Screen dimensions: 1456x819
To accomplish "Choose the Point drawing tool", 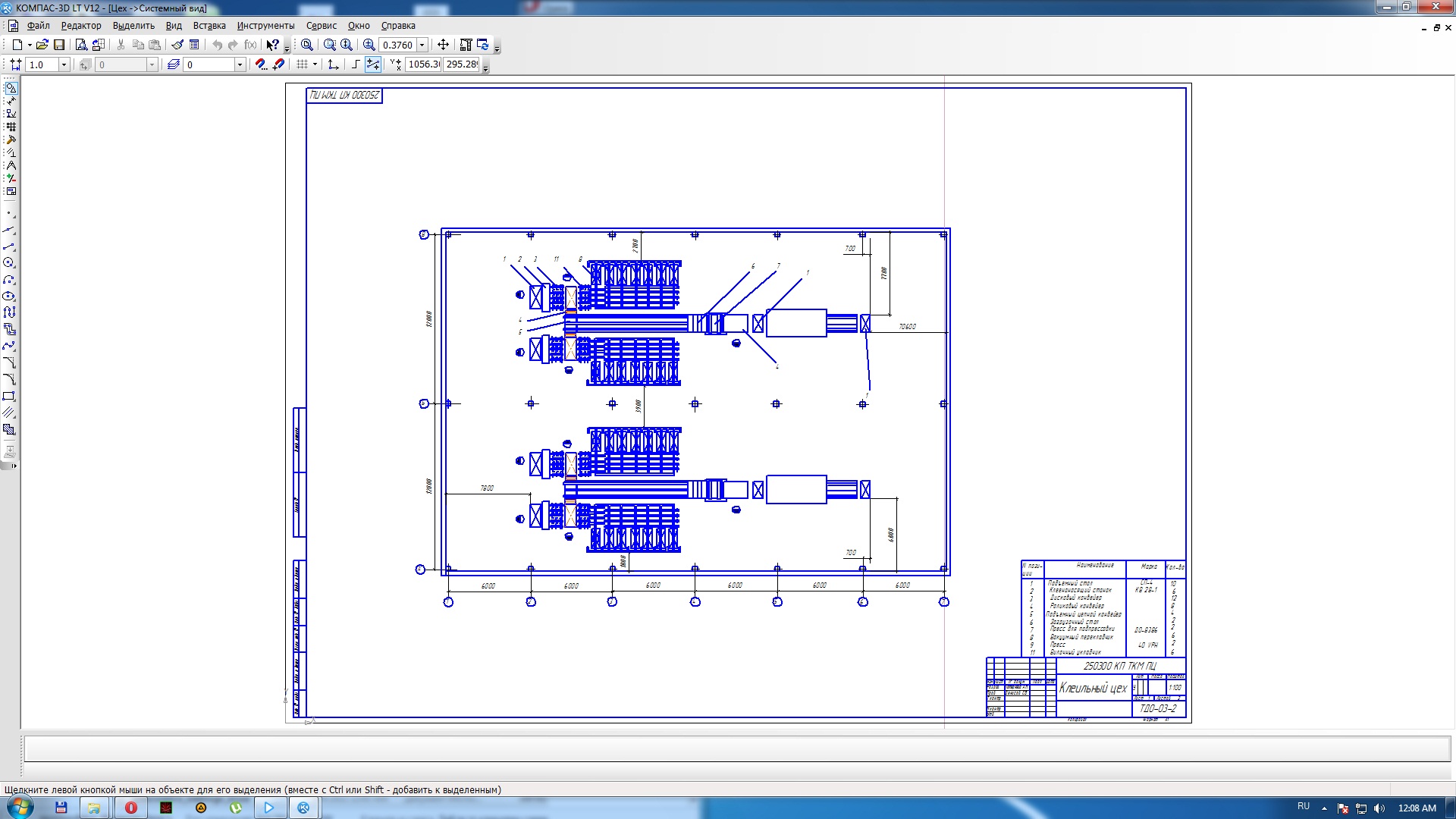I will coord(9,214).
